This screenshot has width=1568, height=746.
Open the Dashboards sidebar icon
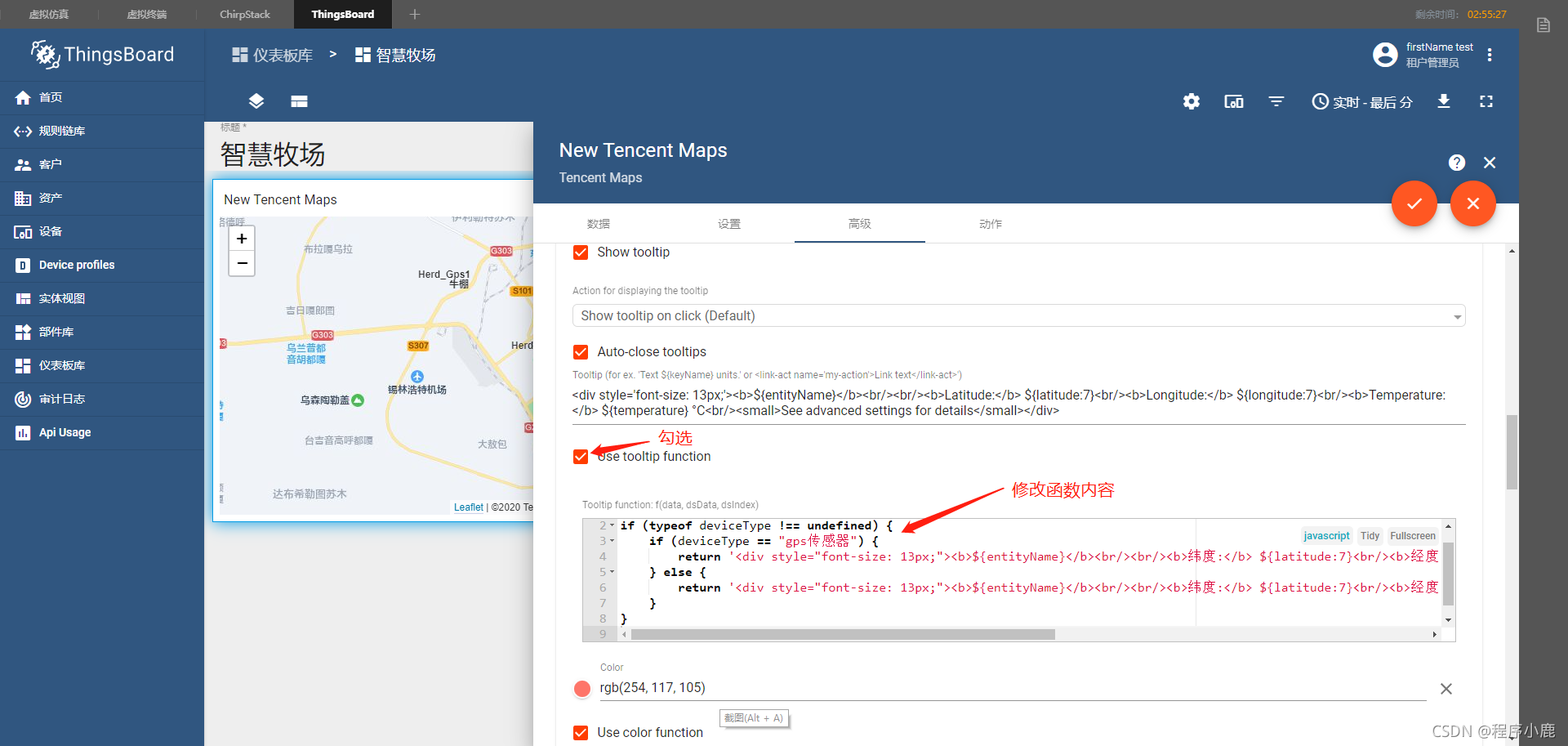tap(23, 365)
